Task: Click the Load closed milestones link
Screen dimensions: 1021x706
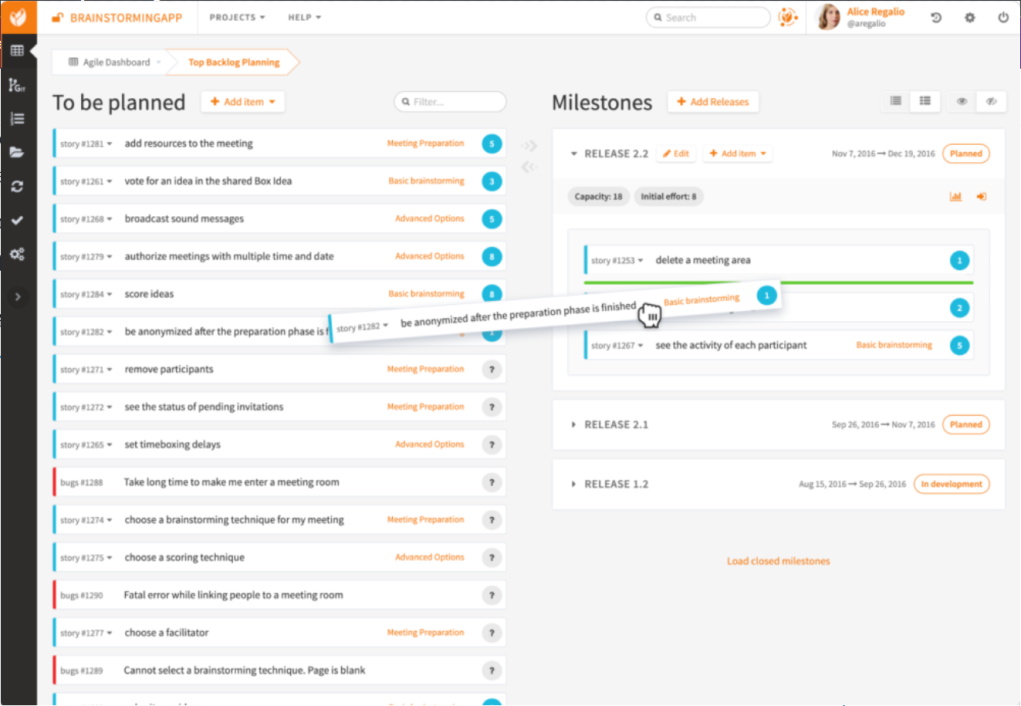Action: click(x=778, y=561)
